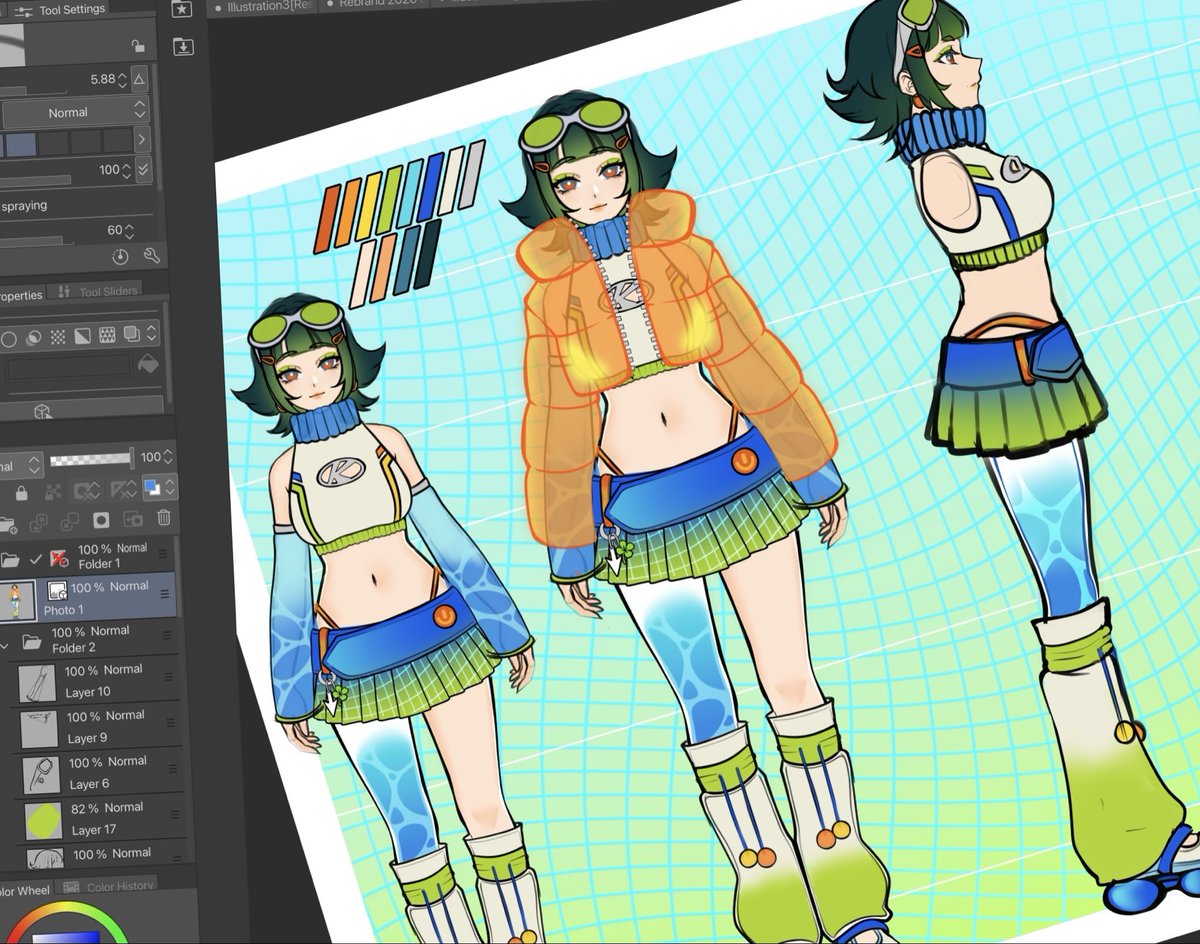1200x944 pixels.
Task: Switch to the Illustration3 canvas tab
Action: click(x=262, y=7)
